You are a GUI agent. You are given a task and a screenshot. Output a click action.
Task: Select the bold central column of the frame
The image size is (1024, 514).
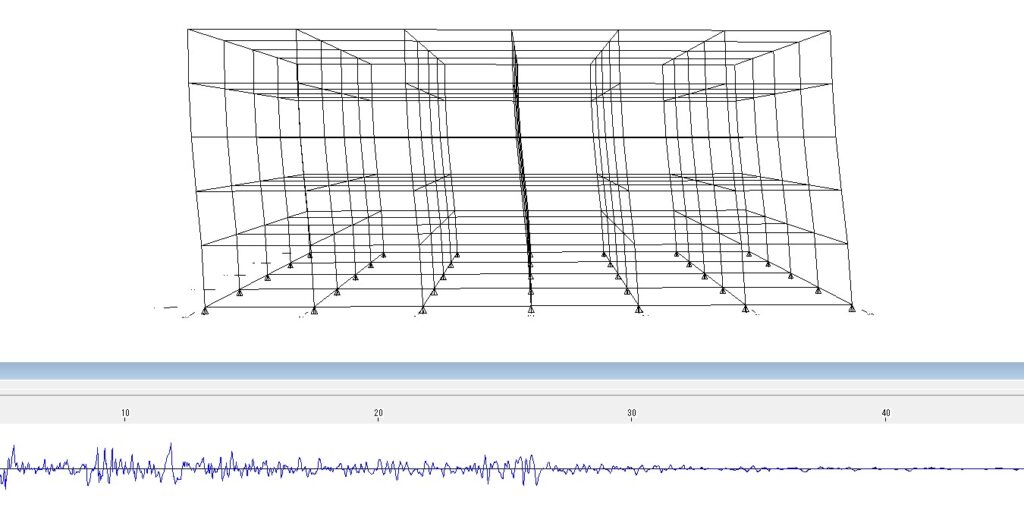[519, 150]
